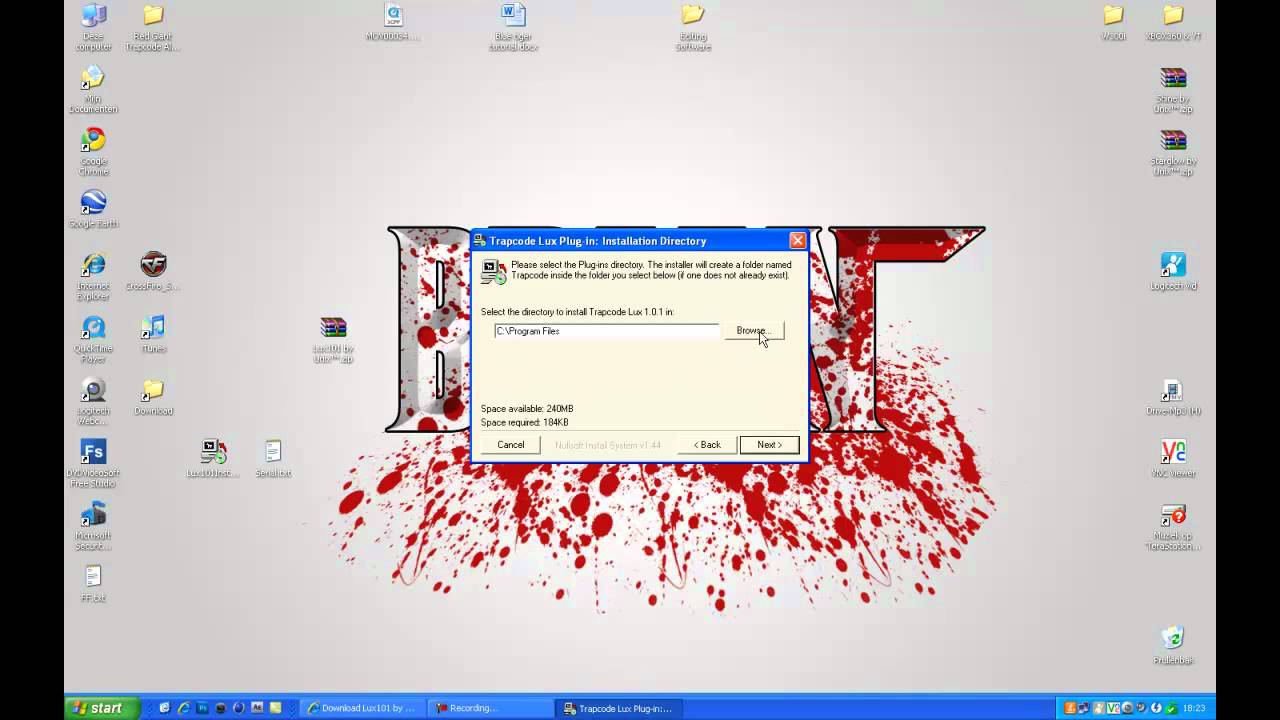Select the Google Chrome desktop icon

[93, 152]
